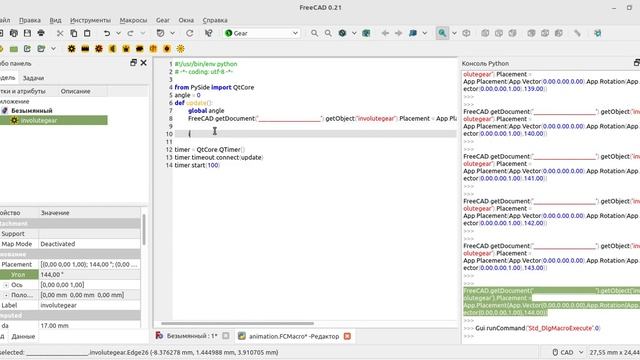640x360 pixels.
Task: Close the Безымянный : 1* document tab
Action: [226, 336]
